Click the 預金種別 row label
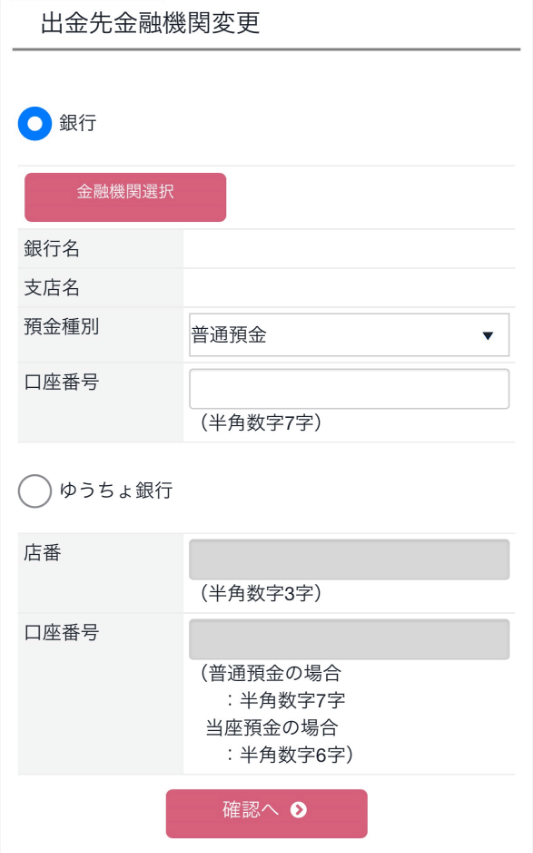This screenshot has width=533, height=853. 61,326
